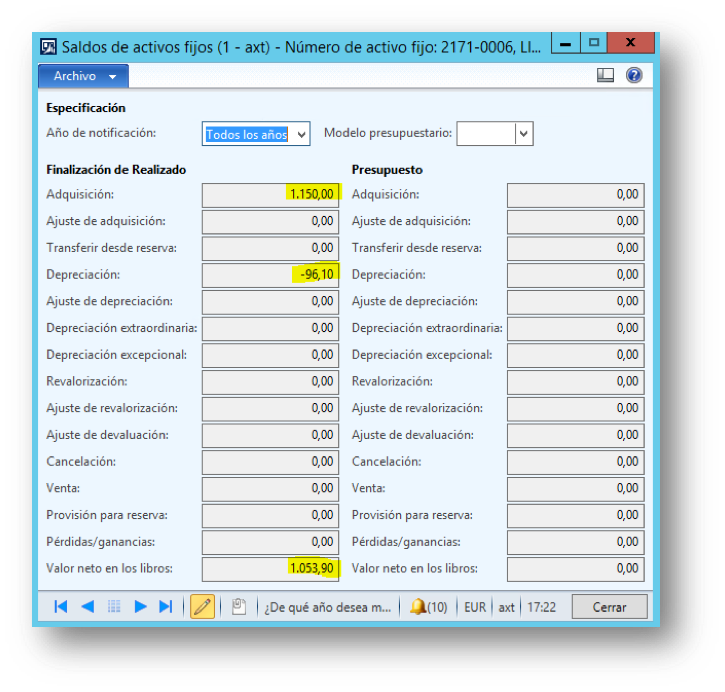The width and height of the screenshot is (725, 692).
Task: Click Presupuesto Ajuste de devaluación field
Action: click(x=576, y=435)
